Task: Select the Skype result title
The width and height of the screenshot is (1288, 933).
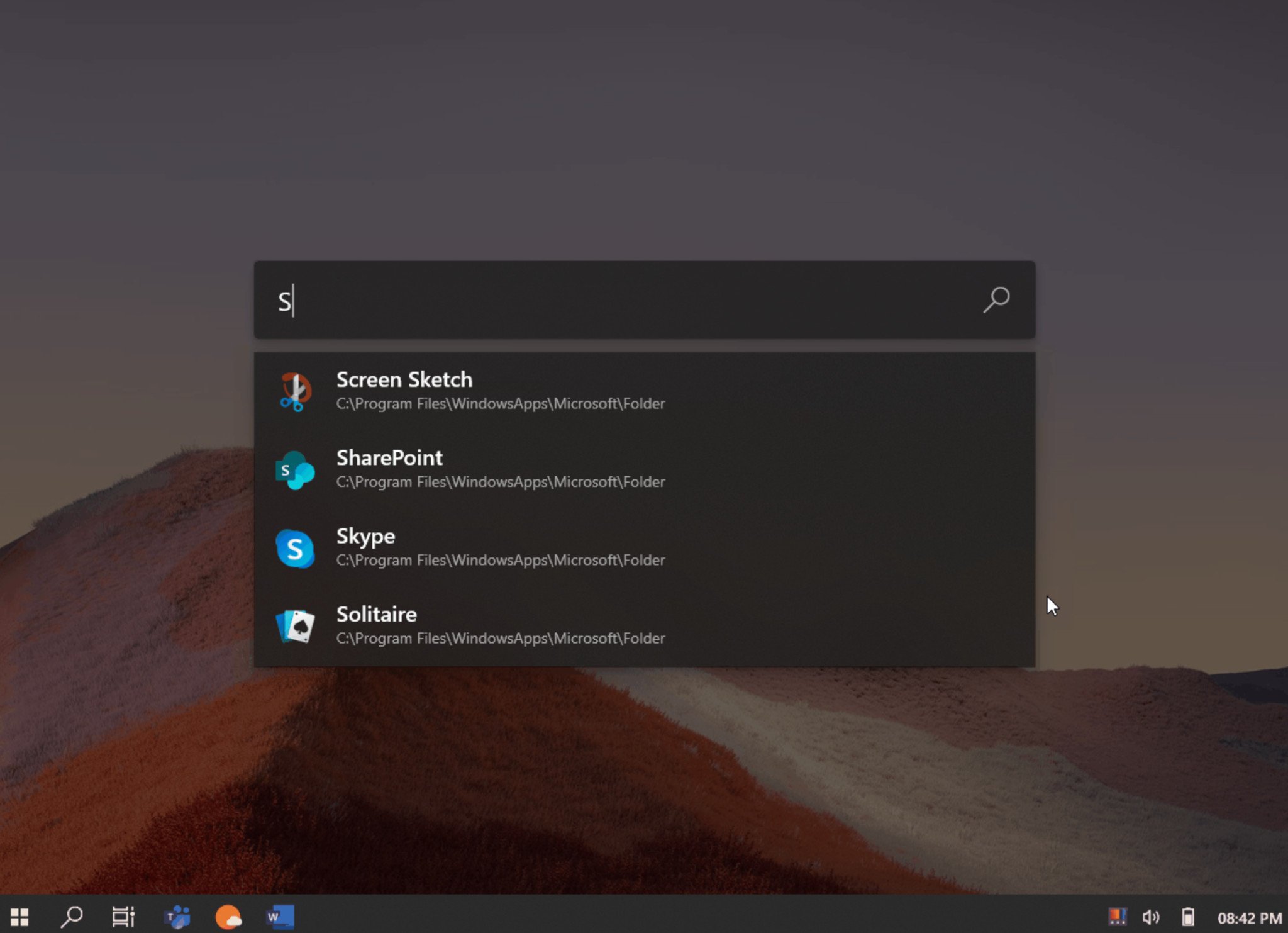Action: [x=366, y=537]
